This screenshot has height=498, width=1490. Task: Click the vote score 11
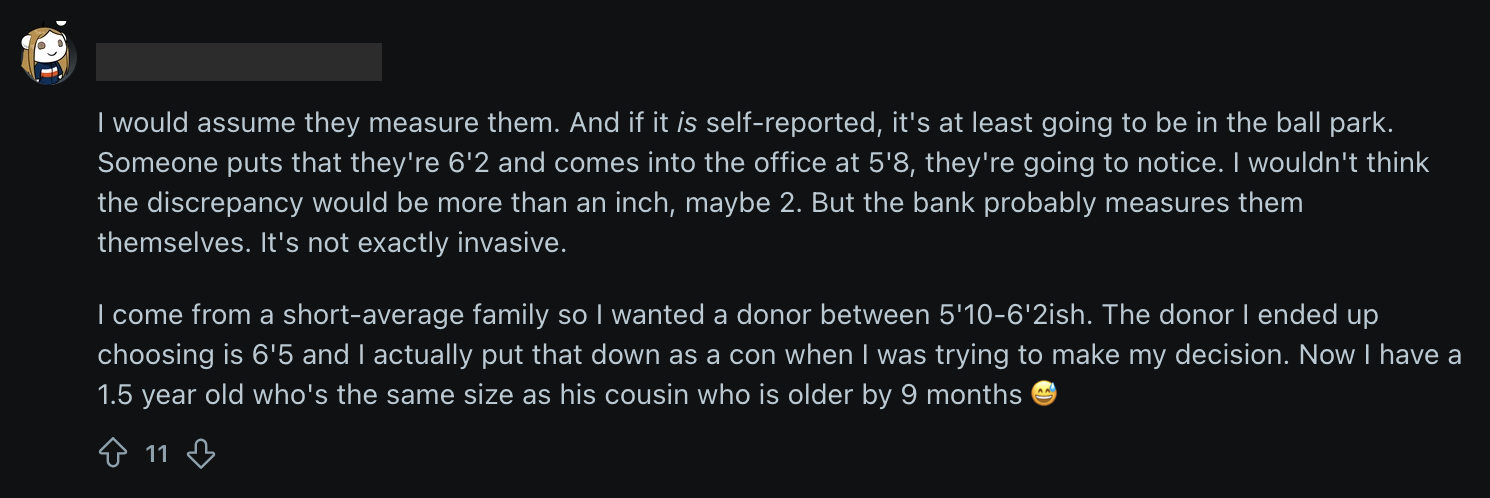pos(157,454)
